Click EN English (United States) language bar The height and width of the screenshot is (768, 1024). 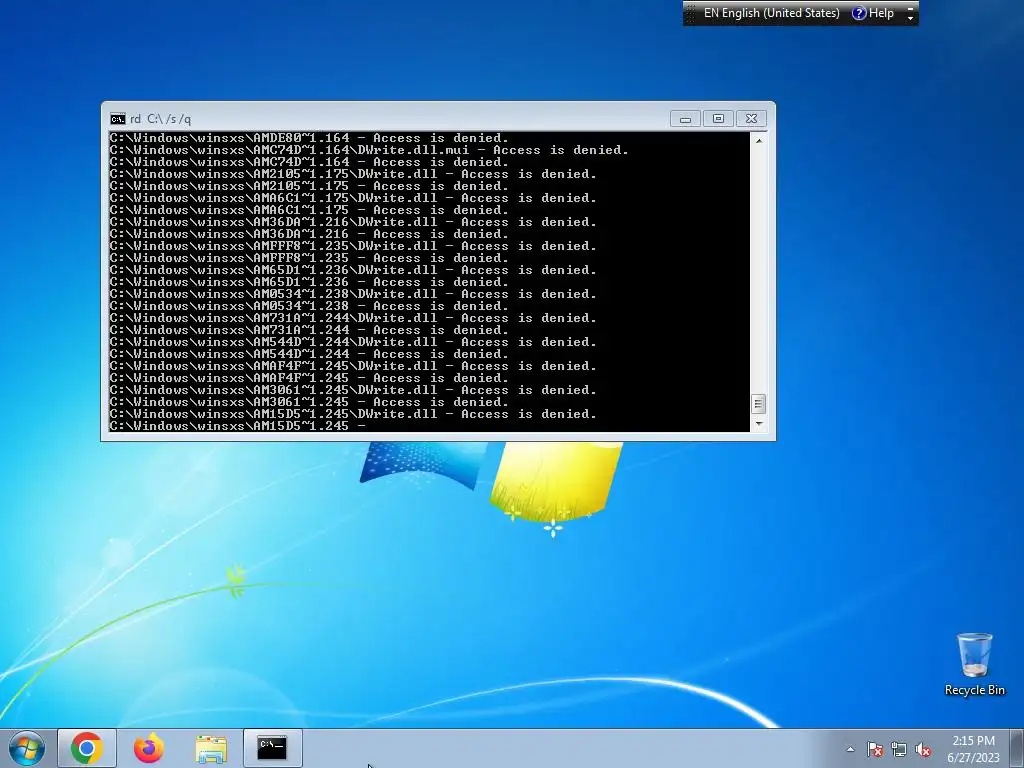(771, 13)
